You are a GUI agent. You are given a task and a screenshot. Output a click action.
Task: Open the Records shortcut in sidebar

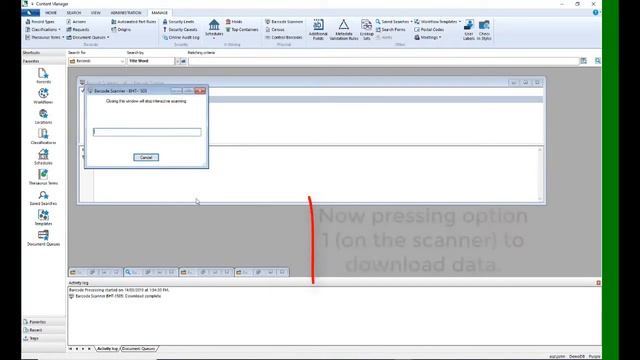tap(43, 76)
